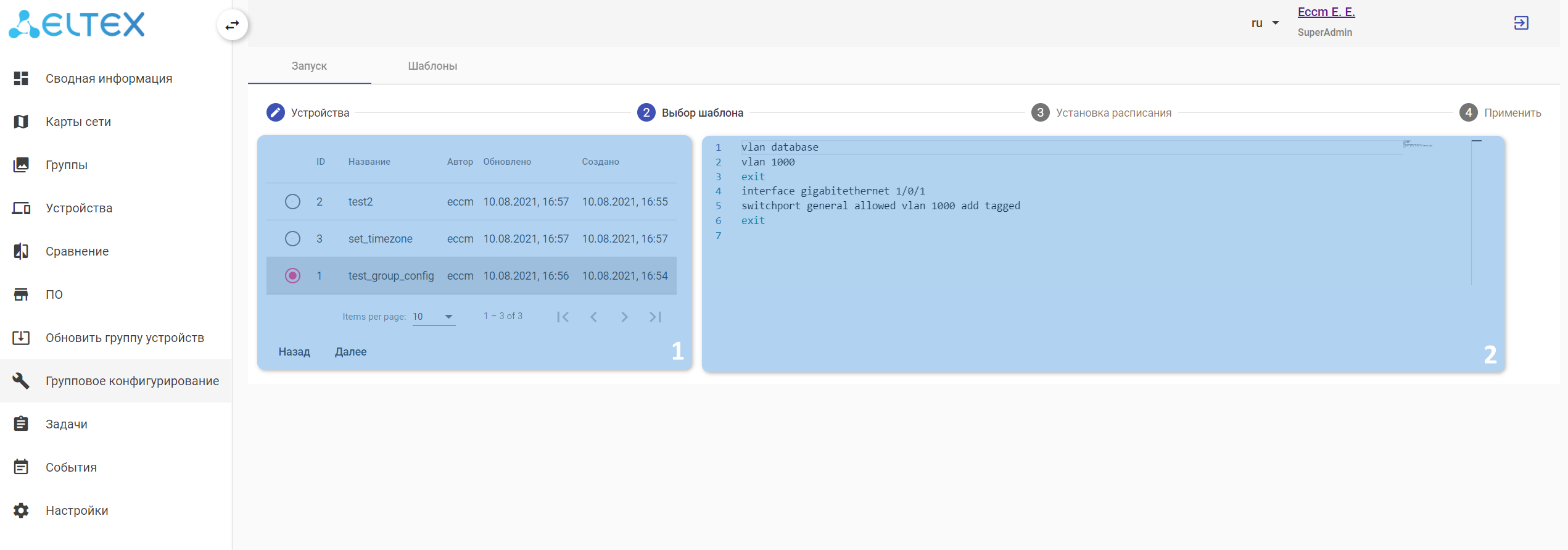Image resolution: width=1568 pixels, height=550 pixels.
Task: Click code line 'vlan 1000'
Action: pyautogui.click(x=768, y=162)
